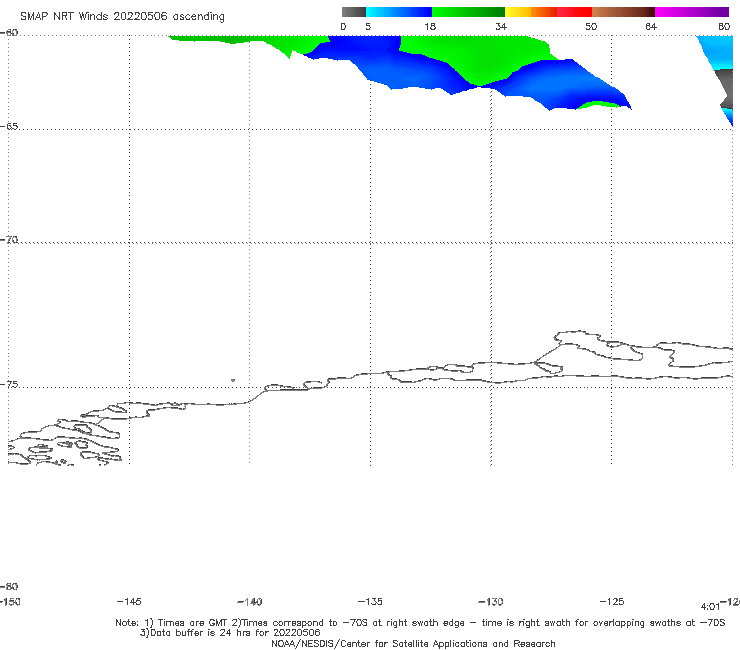Click the cyan-blue segment of the wind color bar
Viewport: 740px width, 650px height.
pyautogui.click(x=399, y=12)
